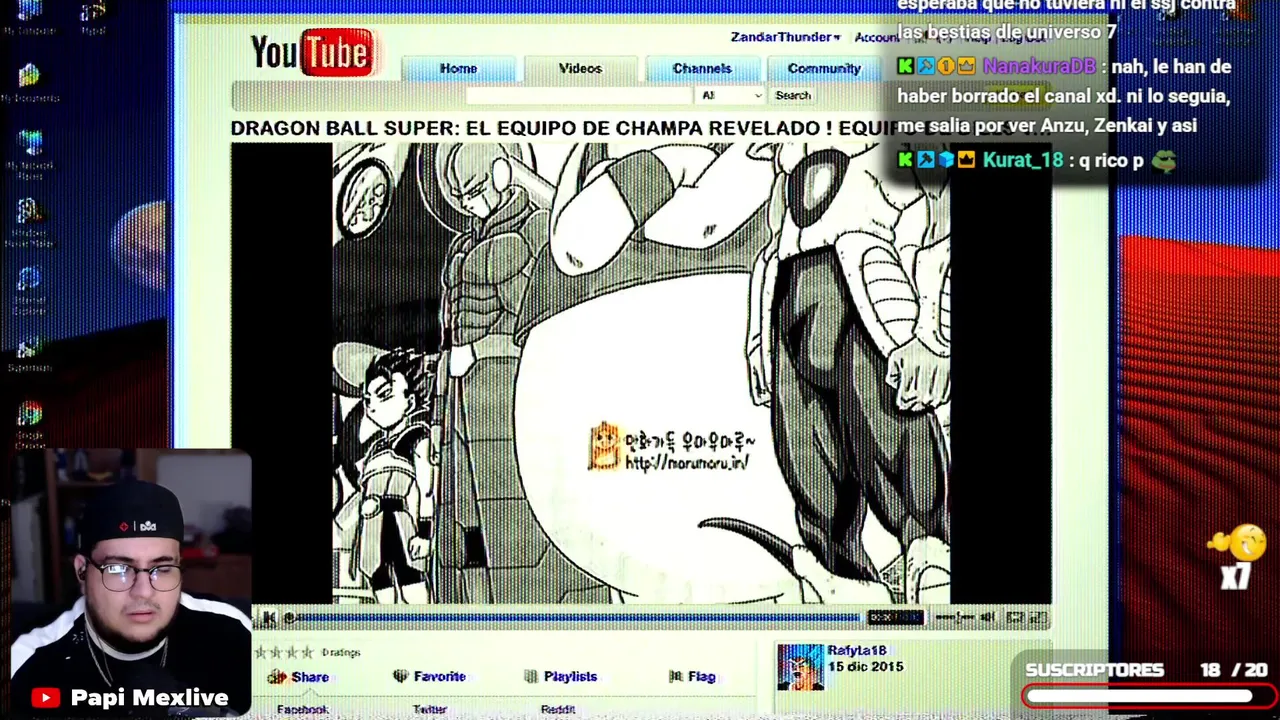Share via the Reddit link
1280x720 pixels.
click(x=558, y=709)
